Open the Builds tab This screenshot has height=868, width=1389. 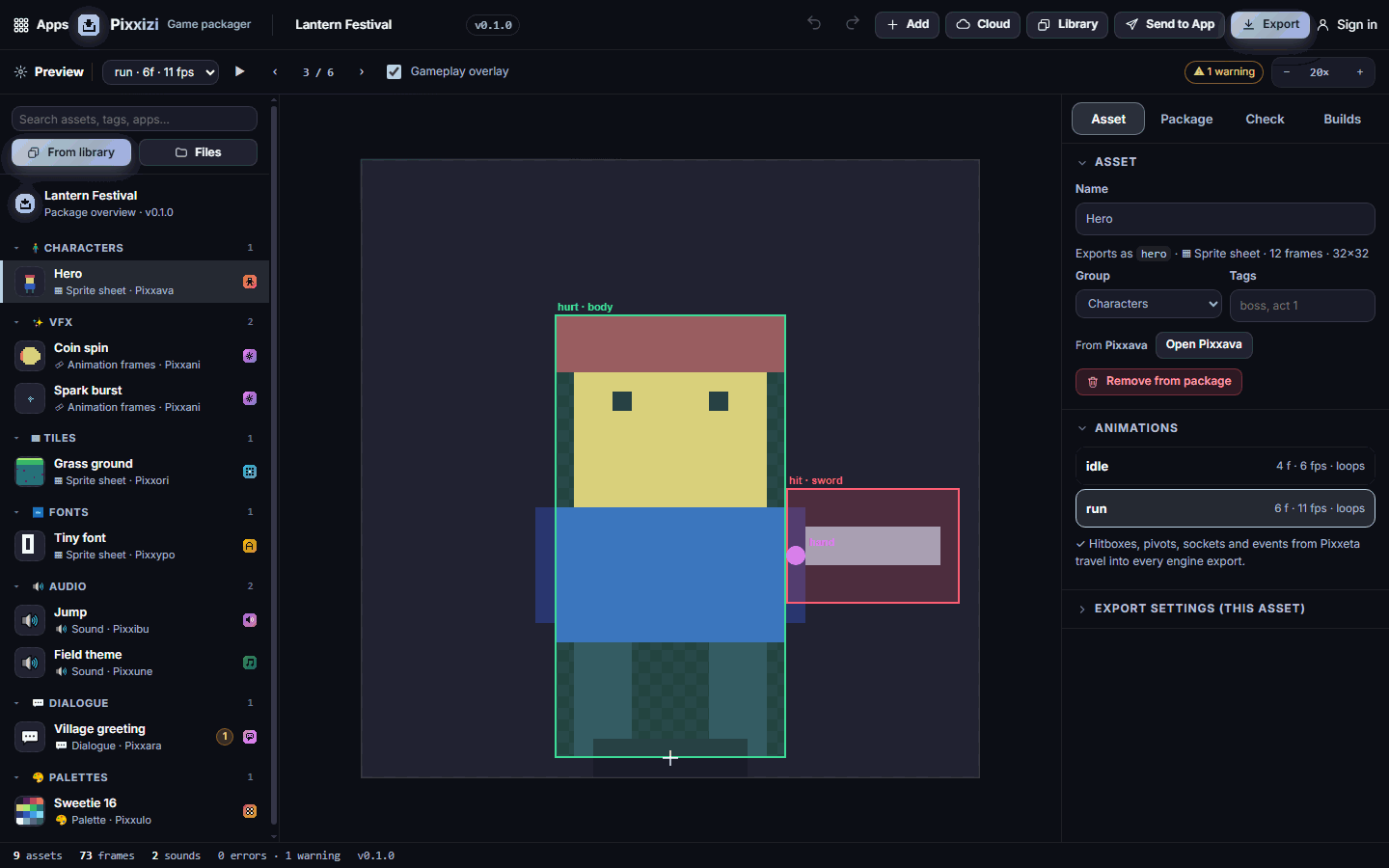tap(1342, 119)
